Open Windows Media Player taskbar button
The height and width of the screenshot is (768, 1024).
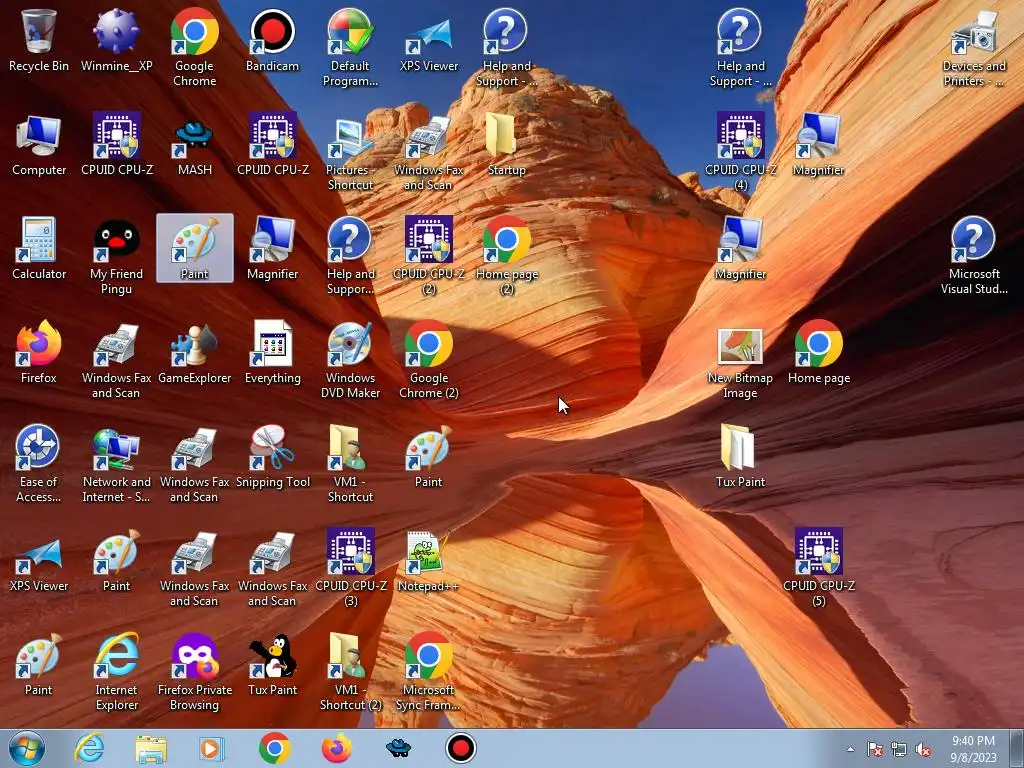point(212,748)
